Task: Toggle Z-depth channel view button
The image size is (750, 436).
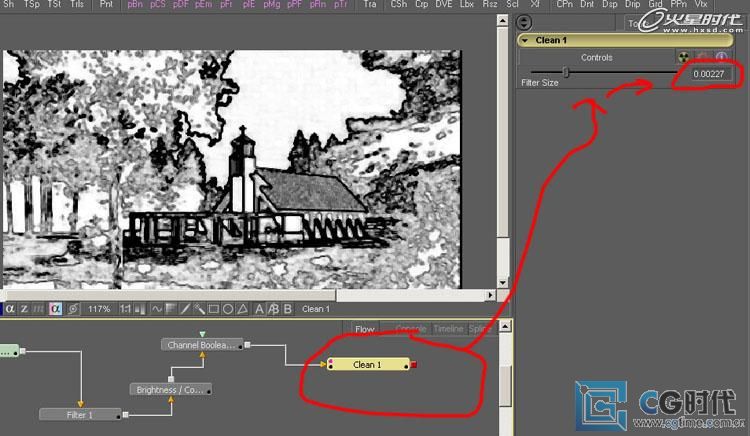Action: pyautogui.click(x=25, y=309)
